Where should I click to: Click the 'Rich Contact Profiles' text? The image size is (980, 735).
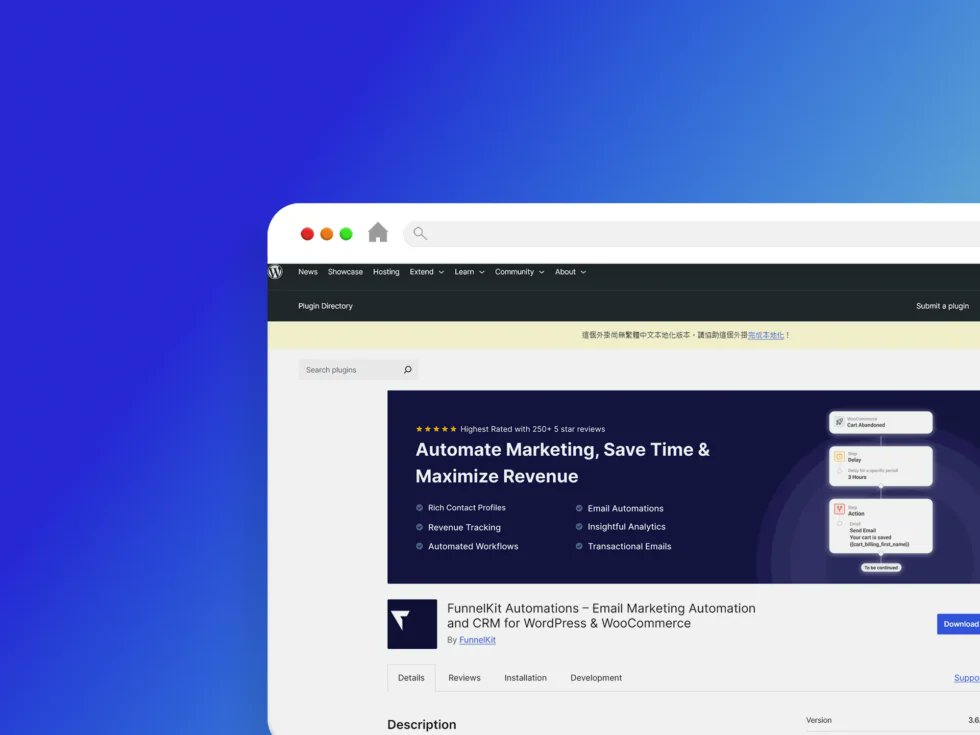coord(467,508)
